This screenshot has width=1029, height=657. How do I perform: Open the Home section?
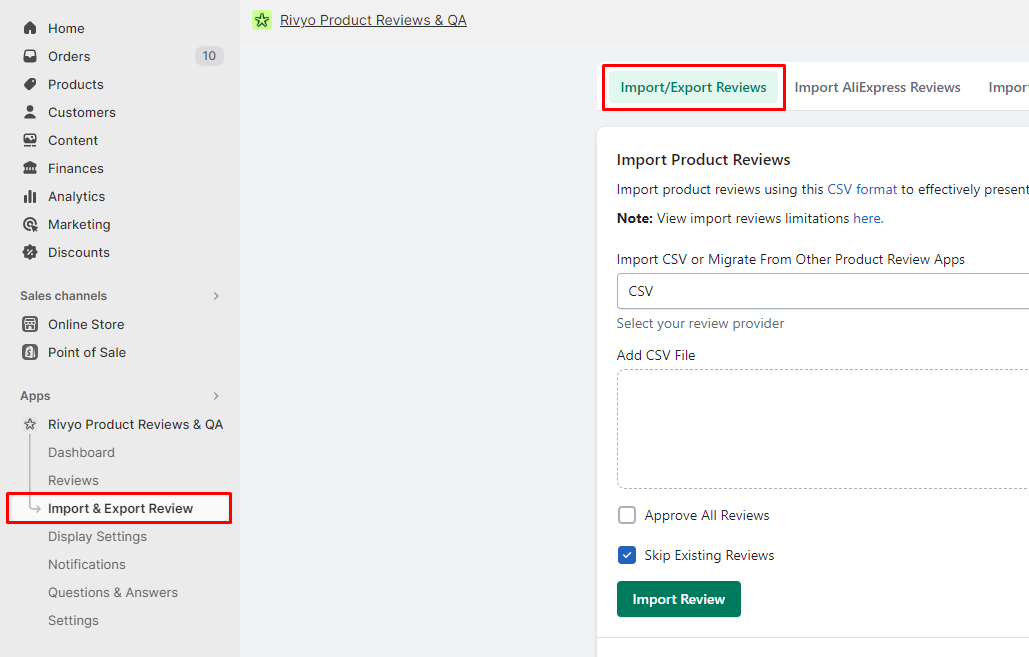[x=62, y=28]
